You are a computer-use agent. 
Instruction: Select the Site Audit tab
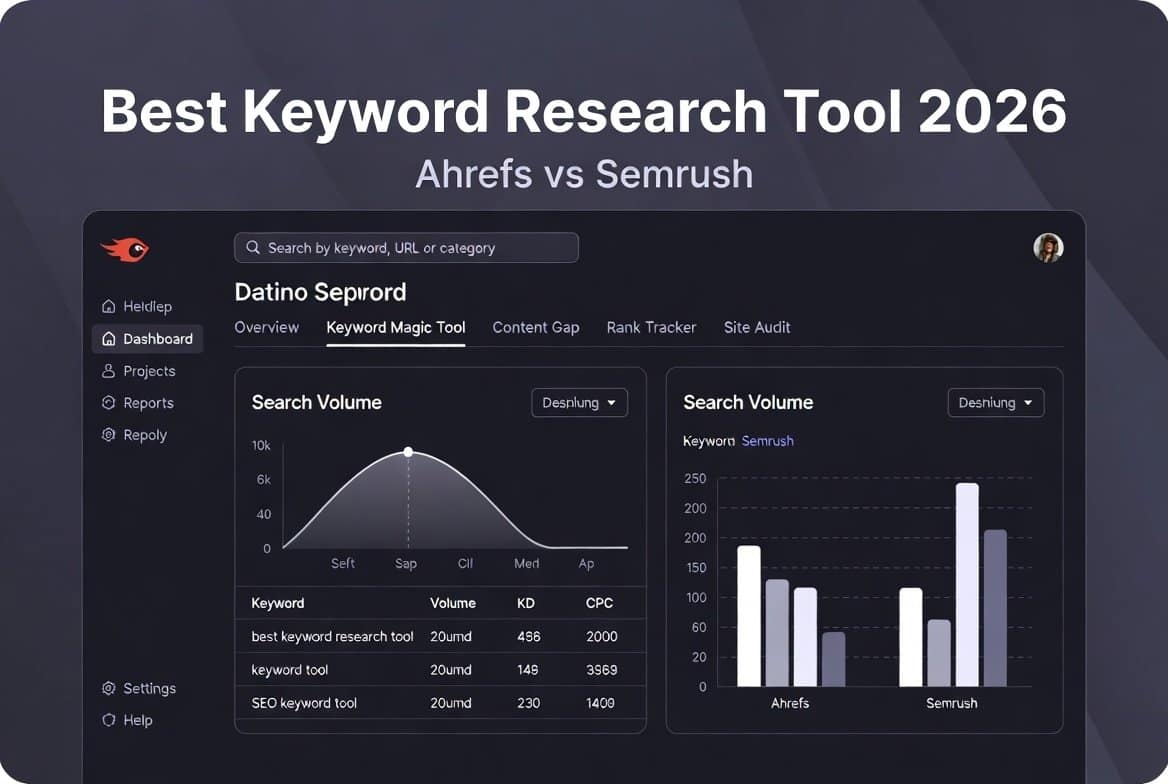pyautogui.click(x=757, y=327)
